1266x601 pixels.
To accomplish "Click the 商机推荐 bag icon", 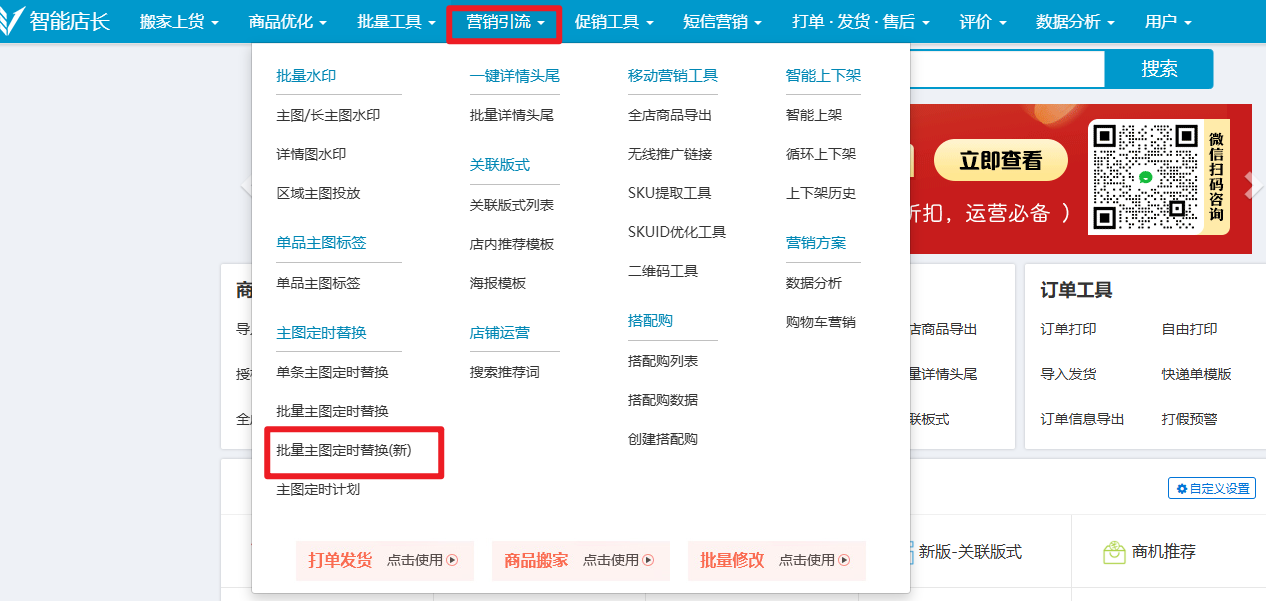I will tap(1114, 552).
